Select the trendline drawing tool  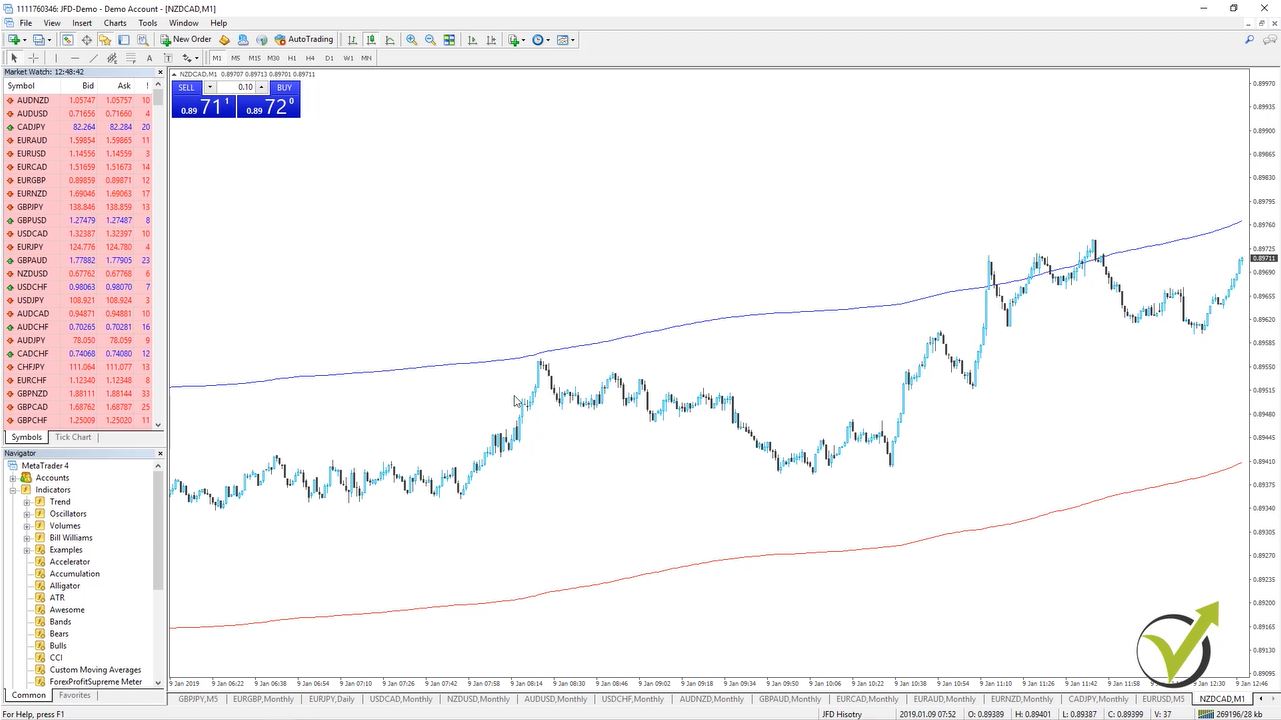94,58
